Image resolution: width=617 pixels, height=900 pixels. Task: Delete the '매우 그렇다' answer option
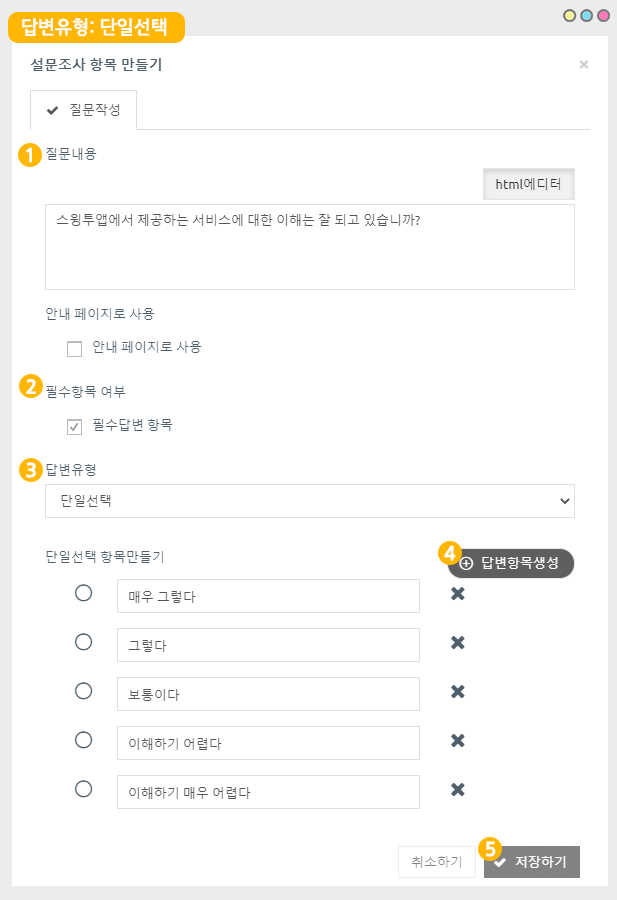(458, 594)
